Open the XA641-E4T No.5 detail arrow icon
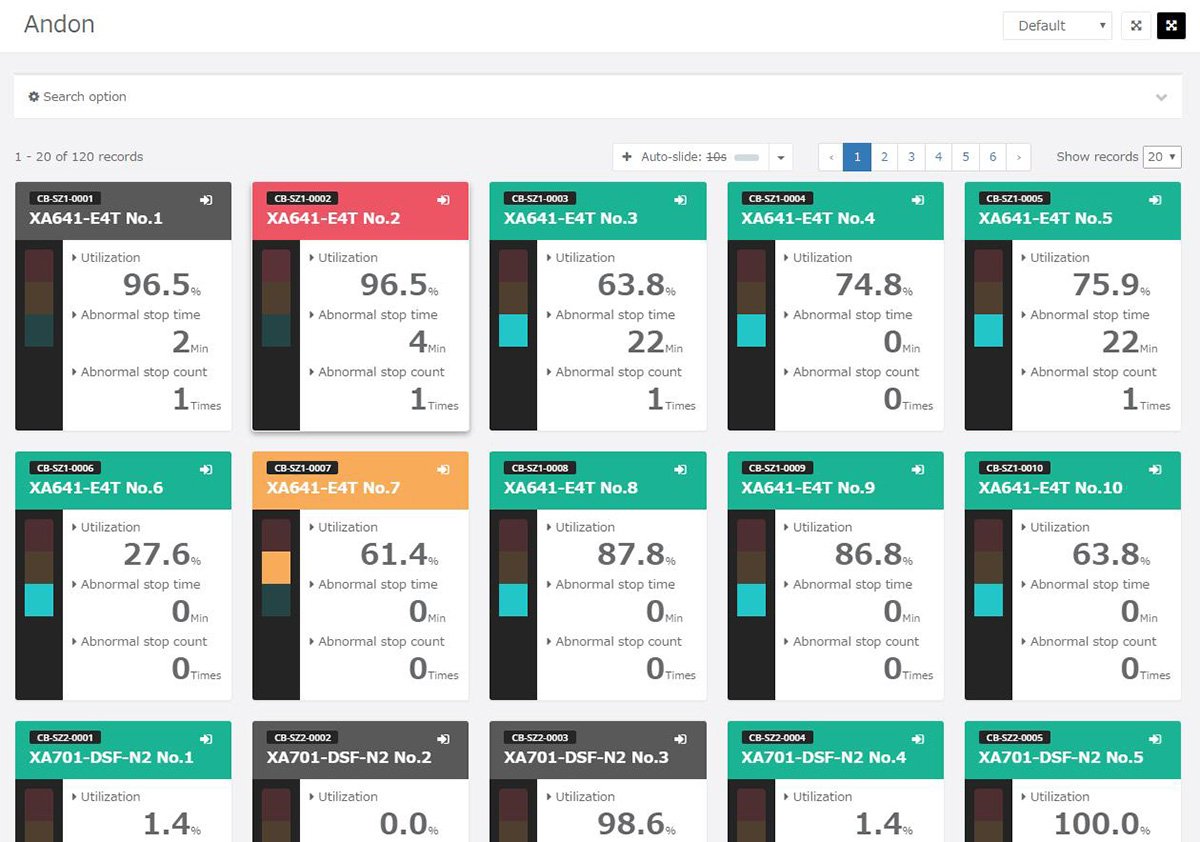This screenshot has height=842, width=1200. [x=1155, y=200]
